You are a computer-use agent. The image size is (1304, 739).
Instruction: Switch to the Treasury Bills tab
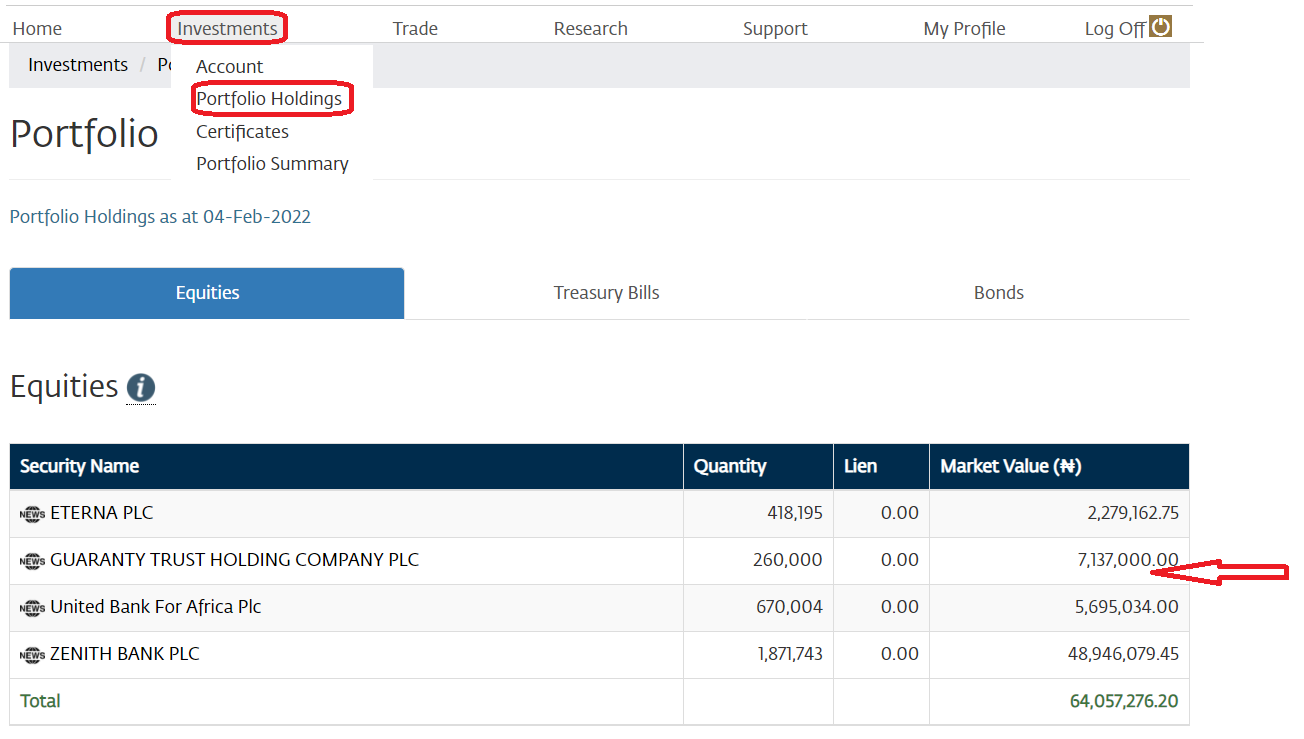coord(606,293)
